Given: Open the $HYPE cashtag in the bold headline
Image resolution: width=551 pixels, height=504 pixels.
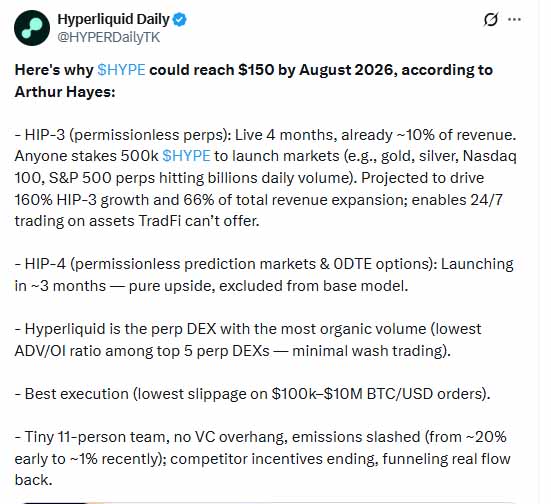Looking at the screenshot, I should point(121,70).
